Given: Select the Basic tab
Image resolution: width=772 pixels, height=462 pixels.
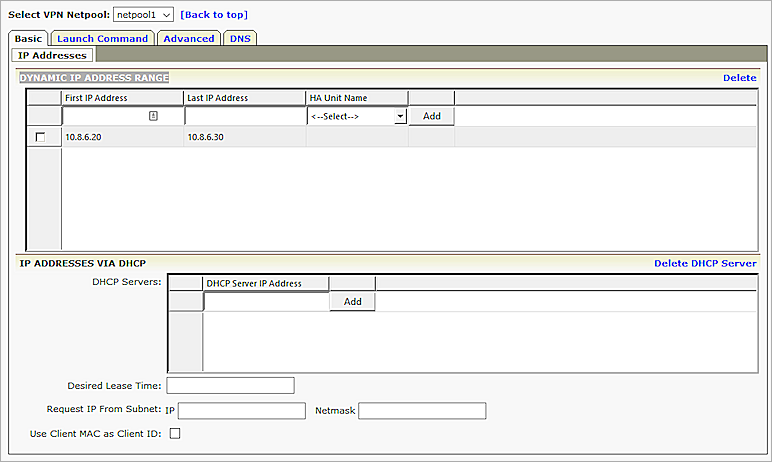Looking at the screenshot, I should (28, 38).
